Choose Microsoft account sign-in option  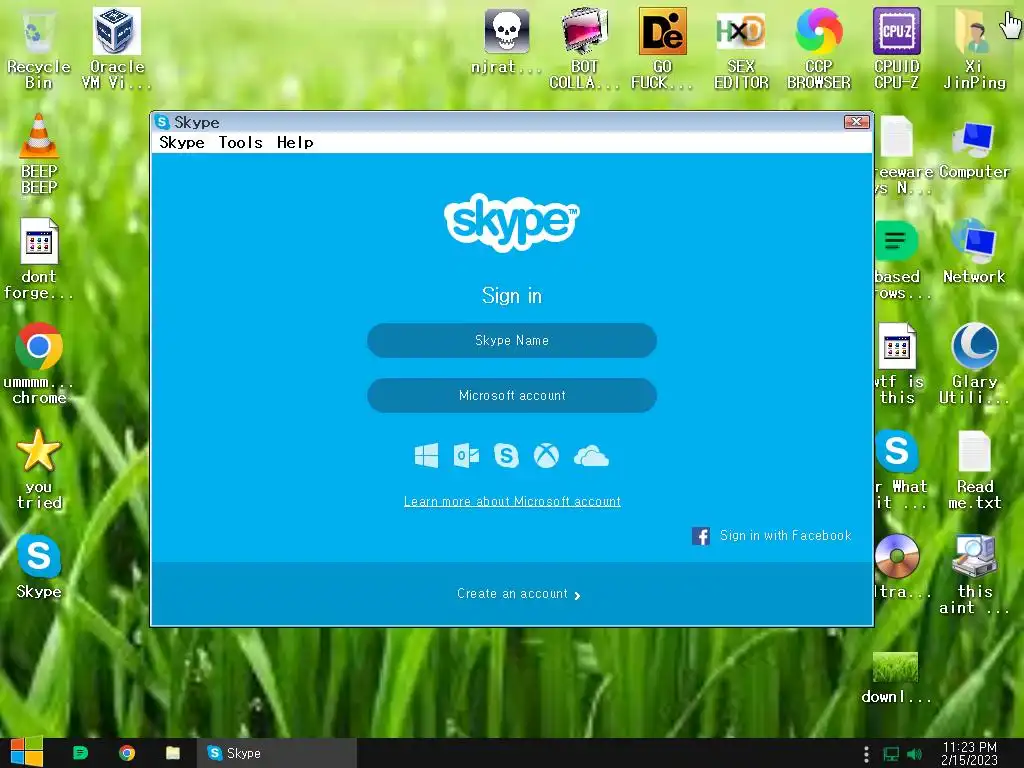512,395
